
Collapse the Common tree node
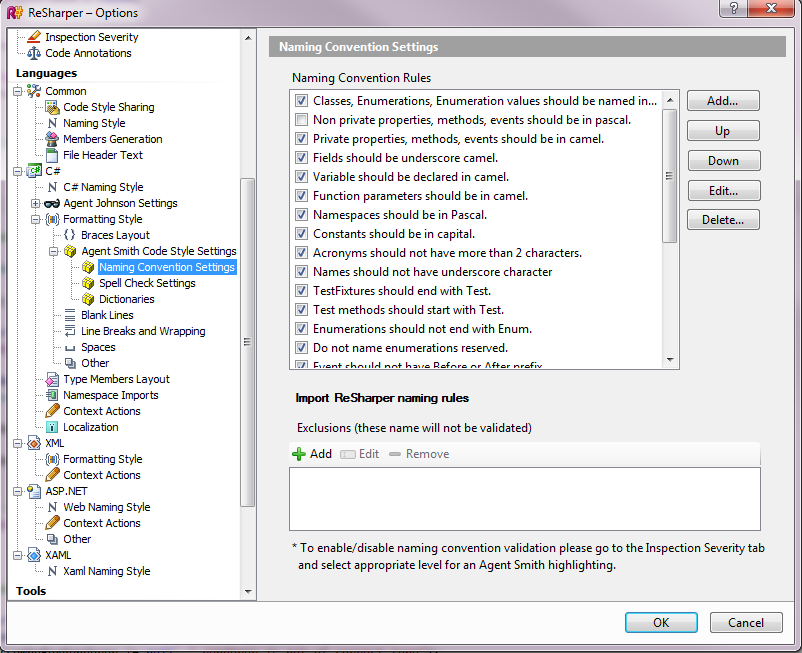(18, 91)
